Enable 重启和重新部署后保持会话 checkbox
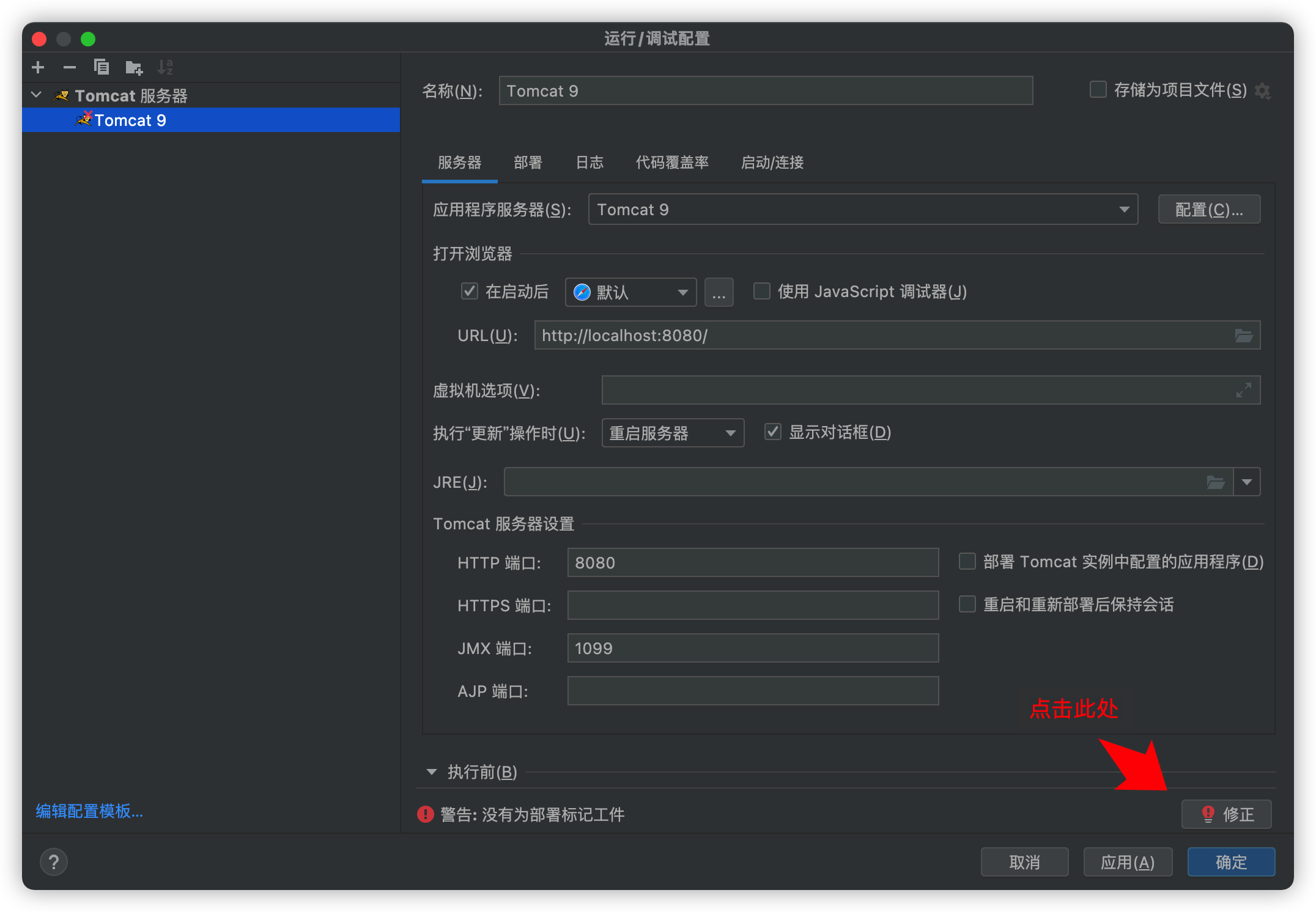The width and height of the screenshot is (1316, 912). [x=967, y=604]
